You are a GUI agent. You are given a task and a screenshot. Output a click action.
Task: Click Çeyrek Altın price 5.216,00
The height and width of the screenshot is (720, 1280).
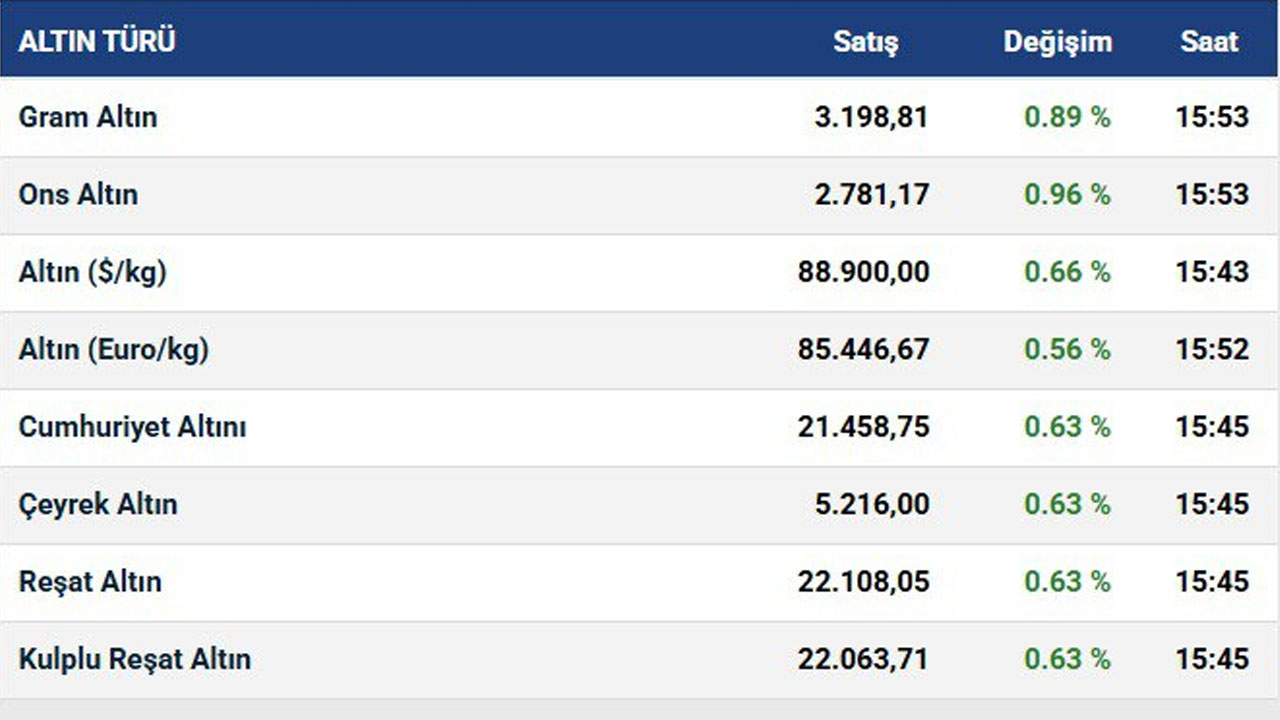click(871, 504)
